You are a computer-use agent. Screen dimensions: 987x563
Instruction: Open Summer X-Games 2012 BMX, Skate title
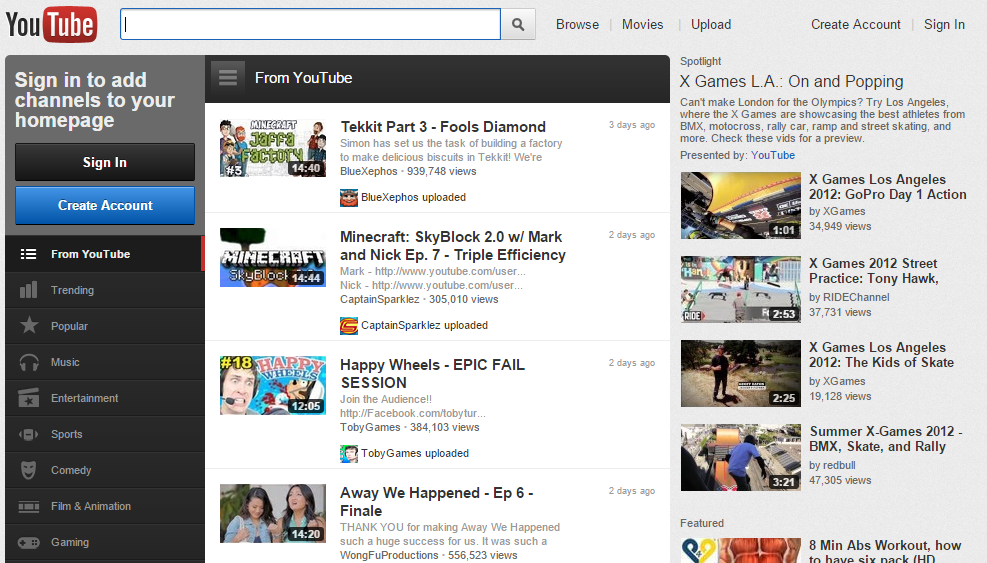(x=886, y=439)
